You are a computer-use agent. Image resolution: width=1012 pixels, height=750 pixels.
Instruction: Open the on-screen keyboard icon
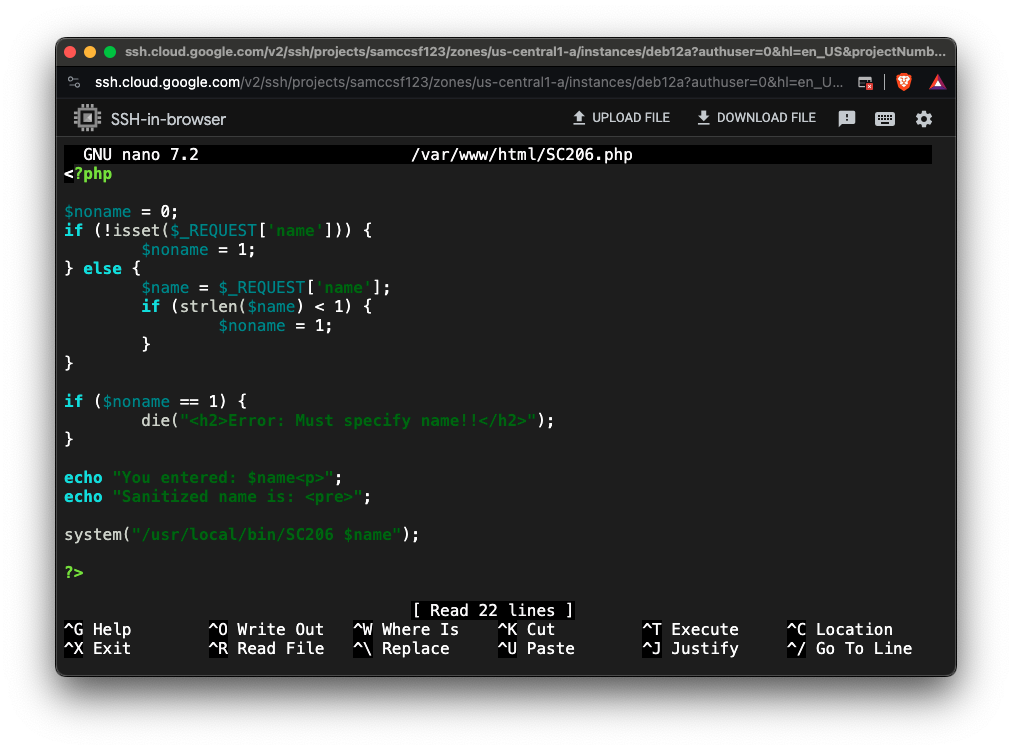885,119
